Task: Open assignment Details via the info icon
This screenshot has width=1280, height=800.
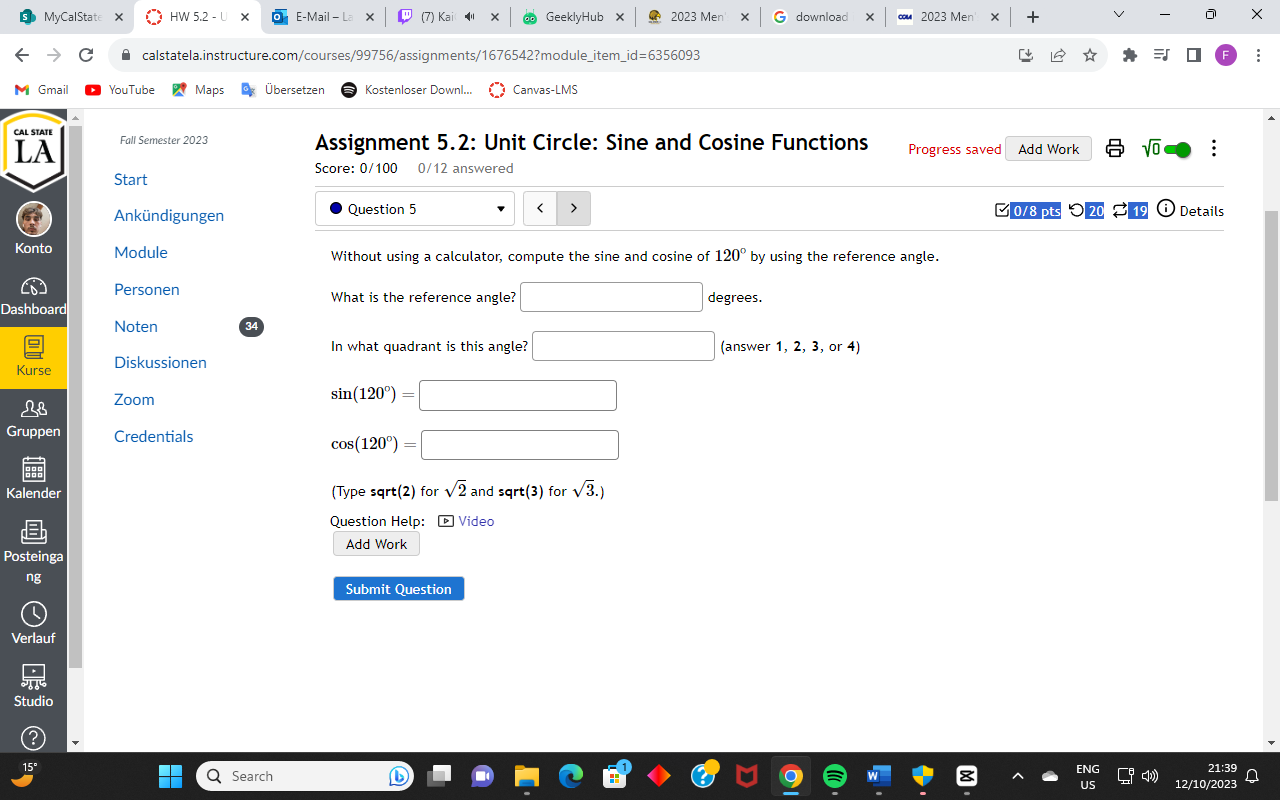Action: click(1167, 211)
